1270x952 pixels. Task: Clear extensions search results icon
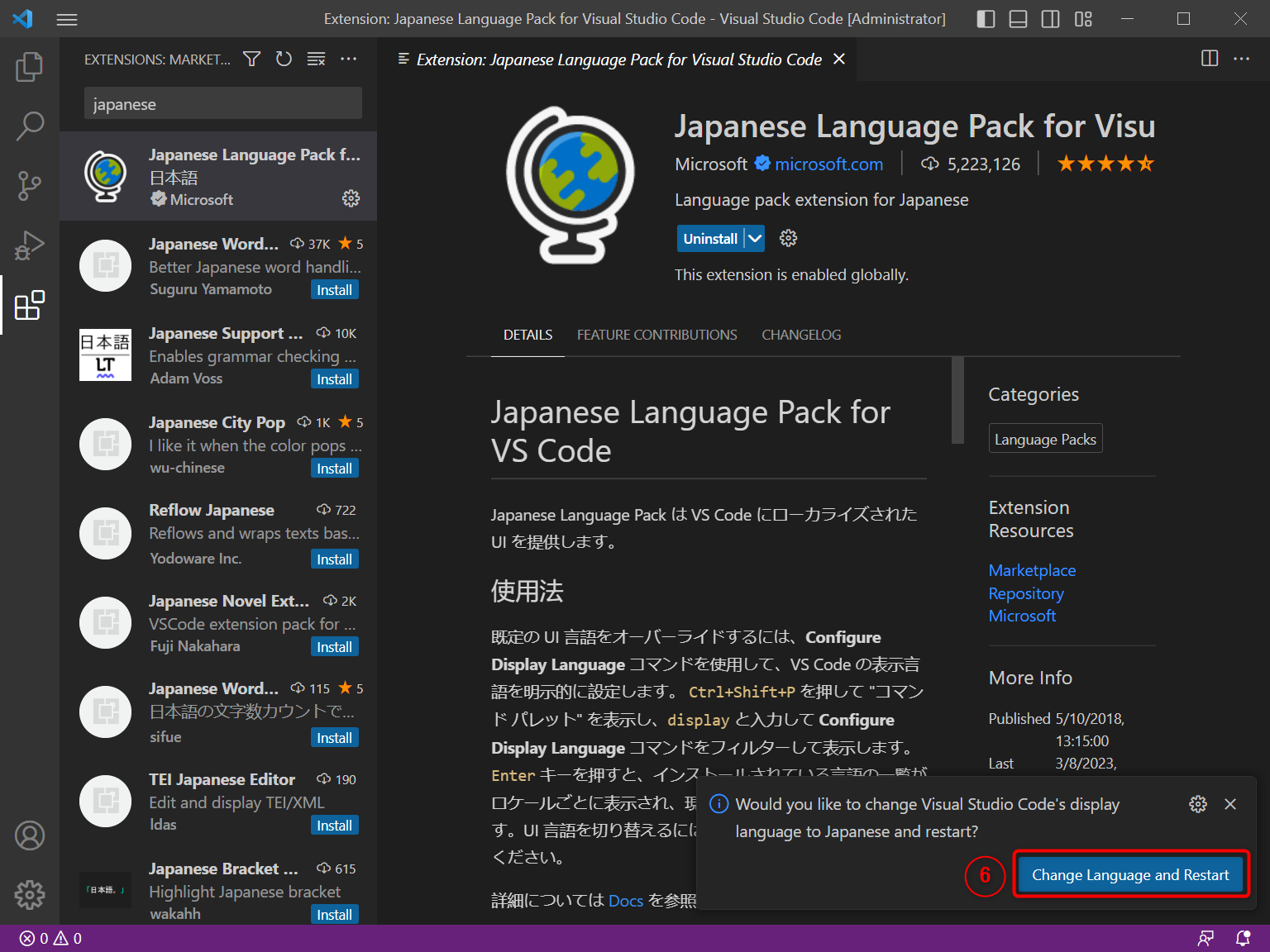click(316, 59)
